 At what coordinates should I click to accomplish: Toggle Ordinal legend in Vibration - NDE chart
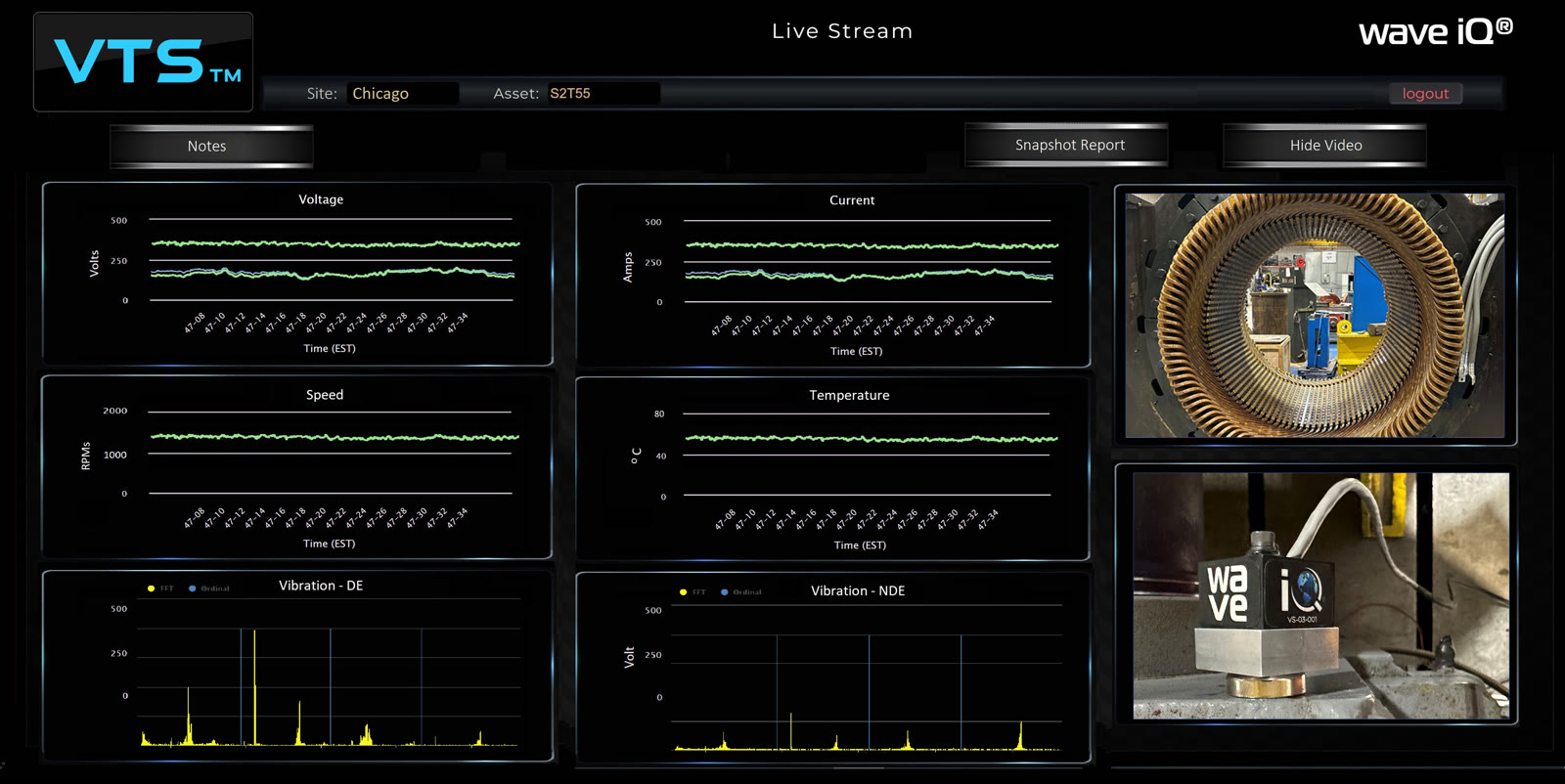740,592
